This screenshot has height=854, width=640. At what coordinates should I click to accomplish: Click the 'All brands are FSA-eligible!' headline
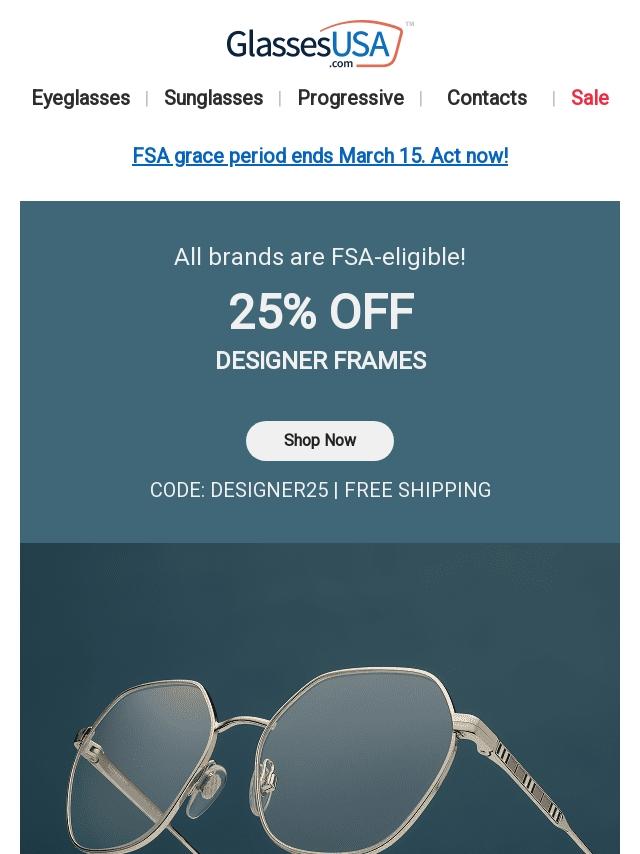click(x=320, y=257)
